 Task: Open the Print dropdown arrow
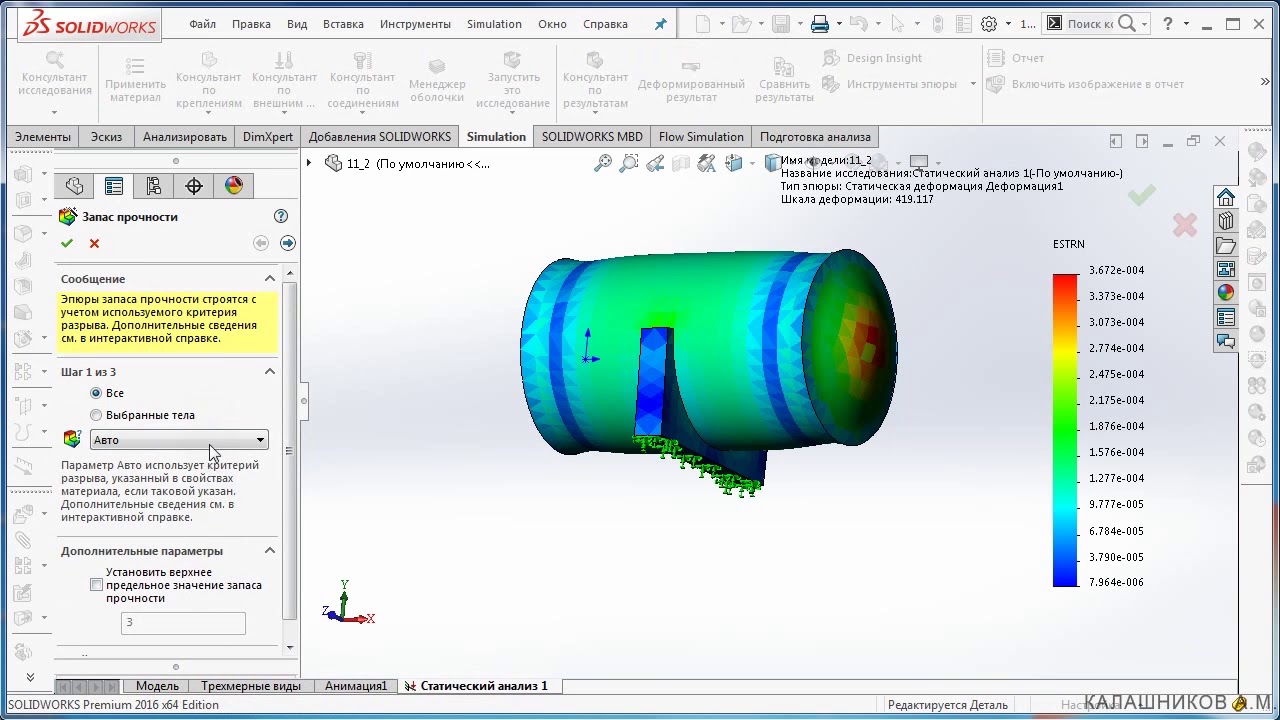pyautogui.click(x=838, y=24)
